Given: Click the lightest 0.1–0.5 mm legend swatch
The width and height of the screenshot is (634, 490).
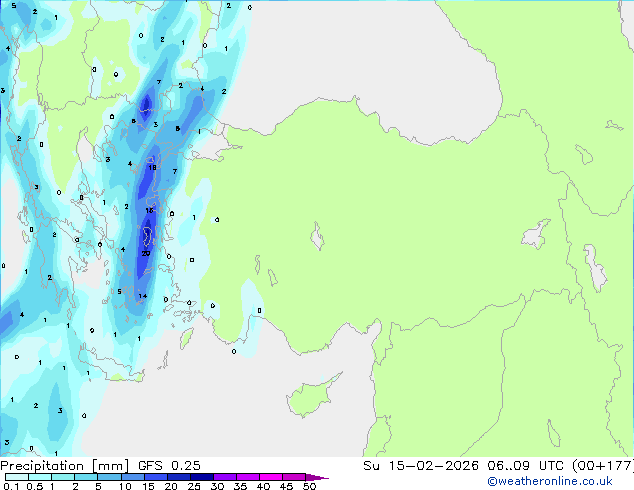Looking at the screenshot, I should click(17, 477).
